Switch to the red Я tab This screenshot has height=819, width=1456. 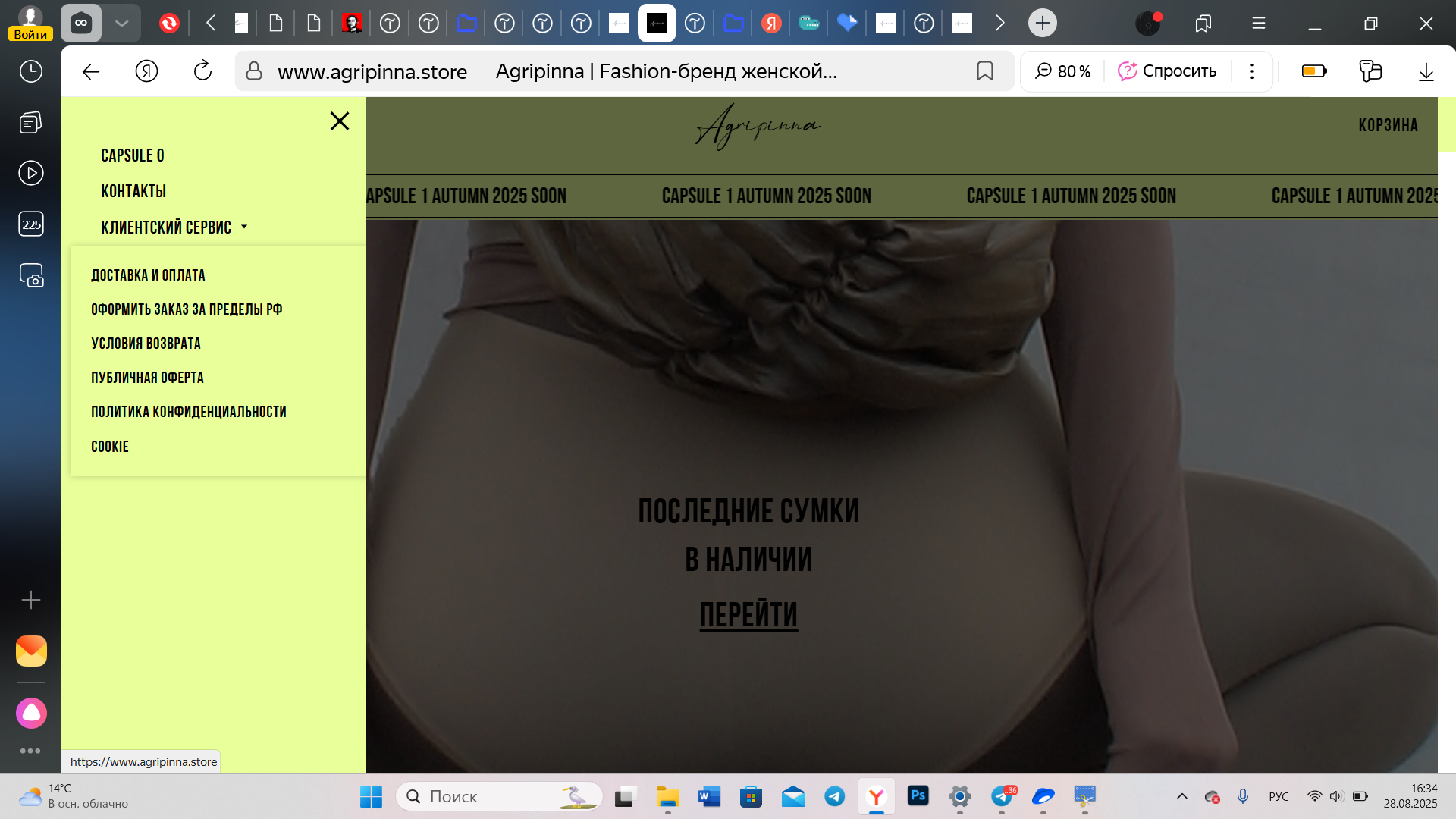tap(771, 23)
